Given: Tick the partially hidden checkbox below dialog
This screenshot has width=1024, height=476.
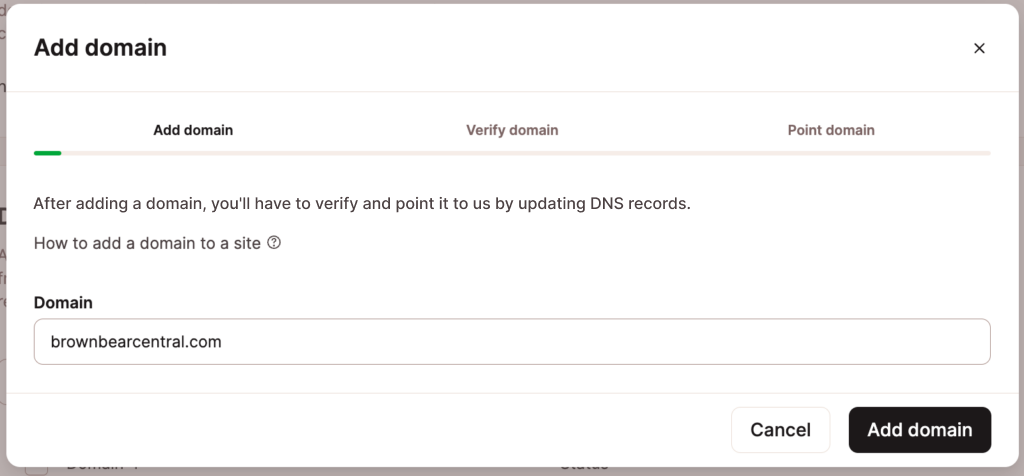Looking at the screenshot, I should [37, 468].
